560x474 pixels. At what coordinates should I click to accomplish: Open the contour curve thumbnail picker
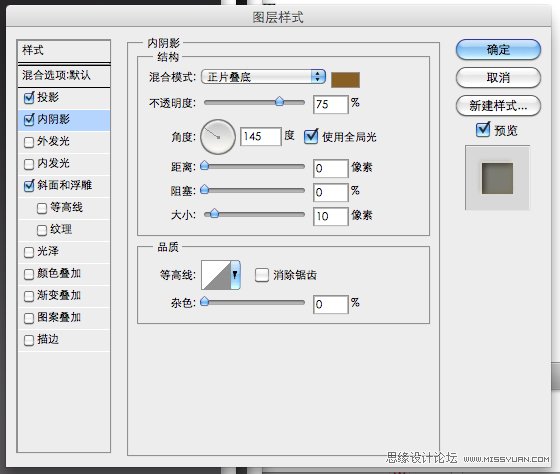216,275
